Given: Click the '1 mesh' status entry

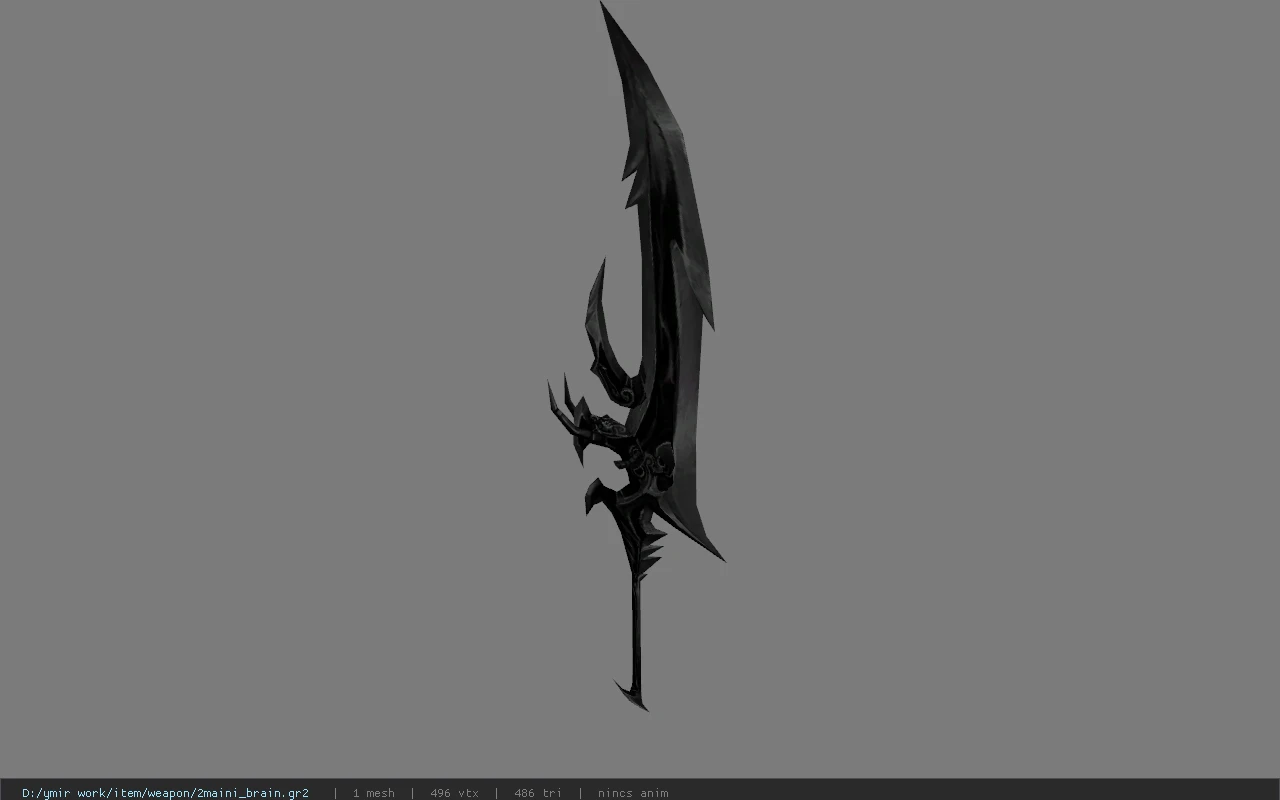Looking at the screenshot, I should 373,793.
